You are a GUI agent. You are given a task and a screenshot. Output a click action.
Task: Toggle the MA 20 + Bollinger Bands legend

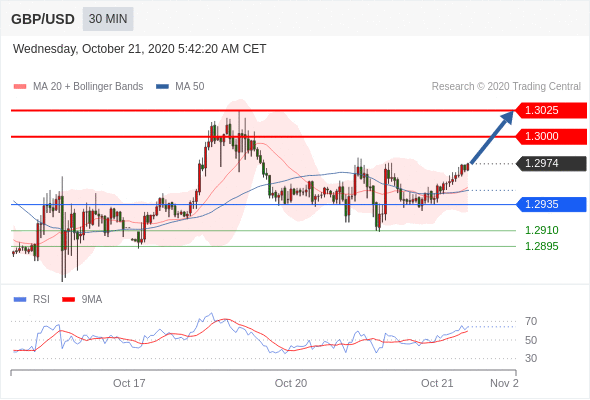78,87
